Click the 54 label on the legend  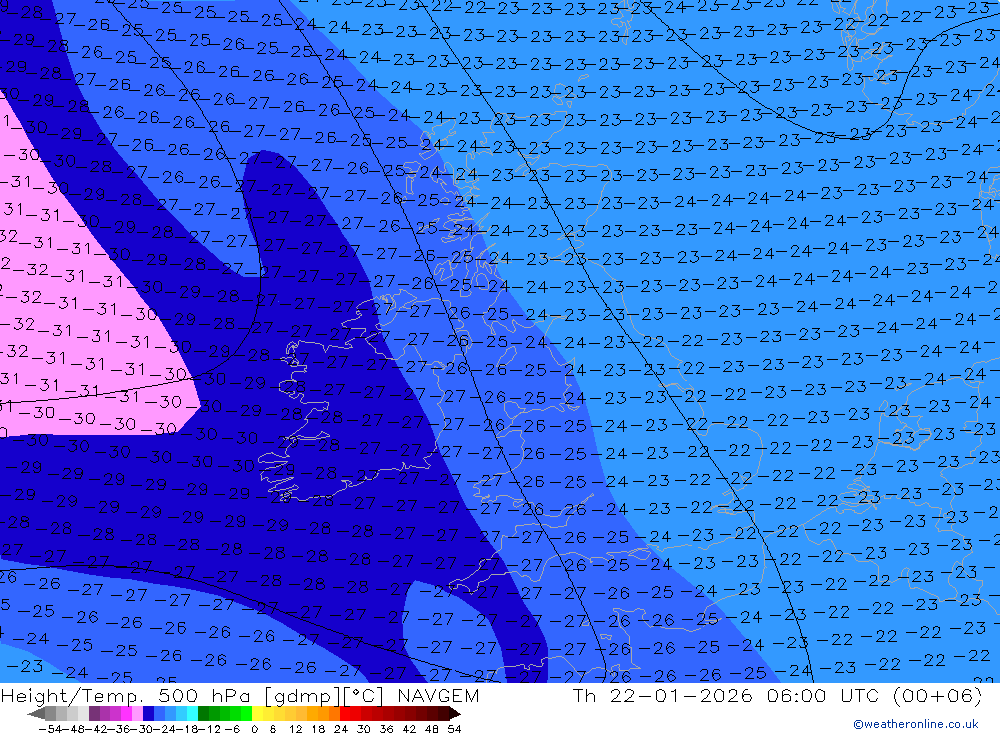(x=454, y=729)
